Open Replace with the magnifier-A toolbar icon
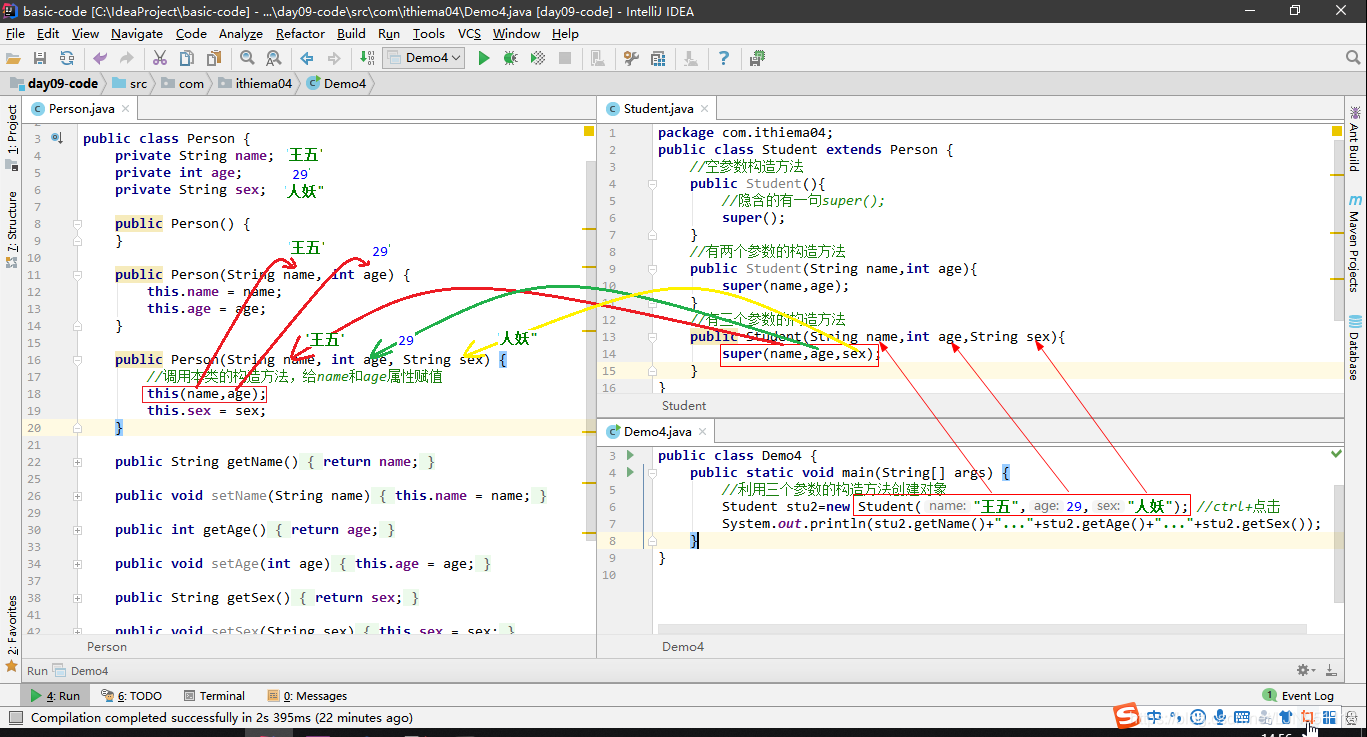The height and width of the screenshot is (737, 1367). click(273, 58)
